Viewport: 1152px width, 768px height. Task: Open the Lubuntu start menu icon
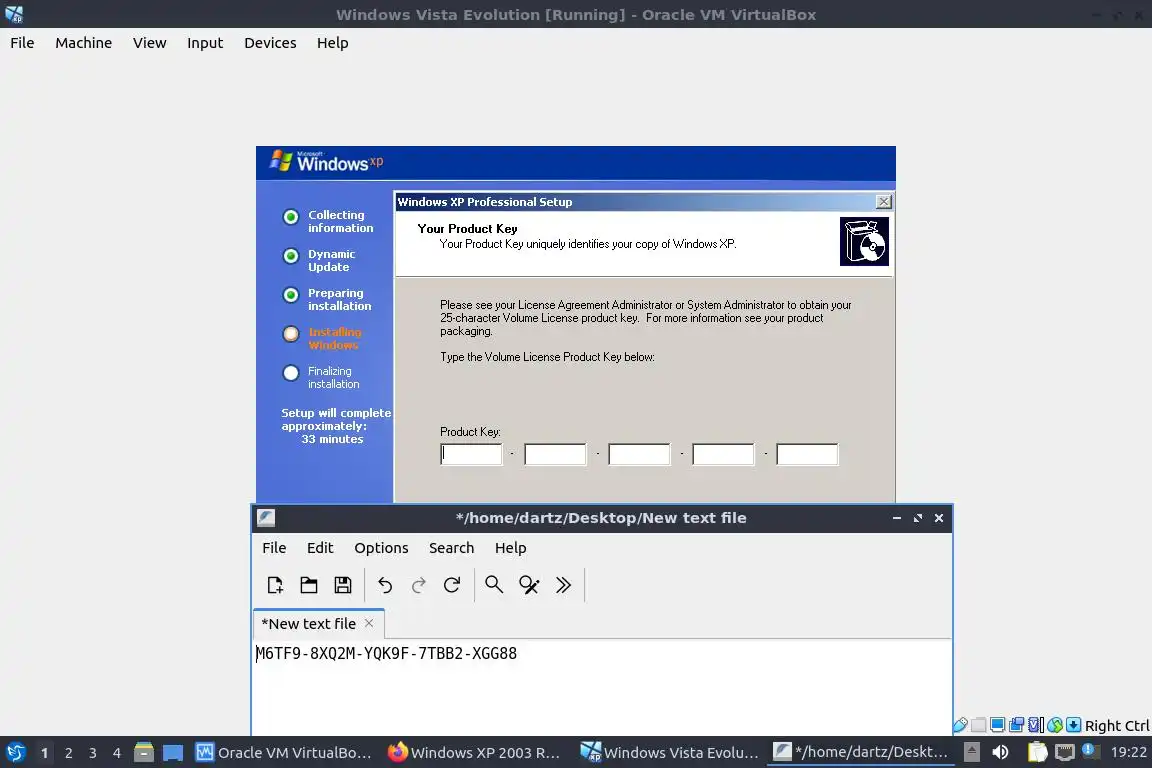16,753
